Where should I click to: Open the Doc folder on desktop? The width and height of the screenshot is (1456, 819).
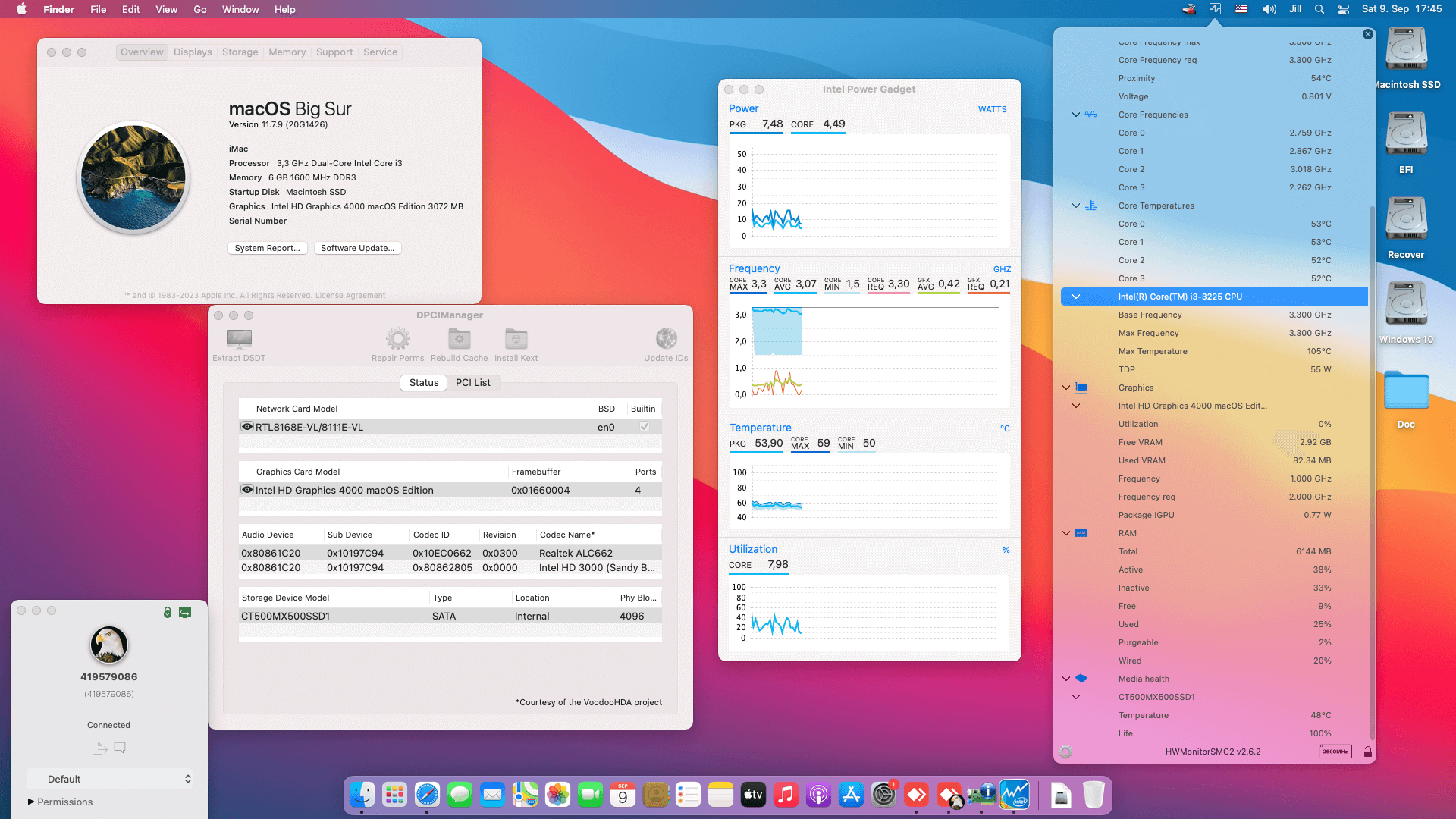pos(1406,390)
